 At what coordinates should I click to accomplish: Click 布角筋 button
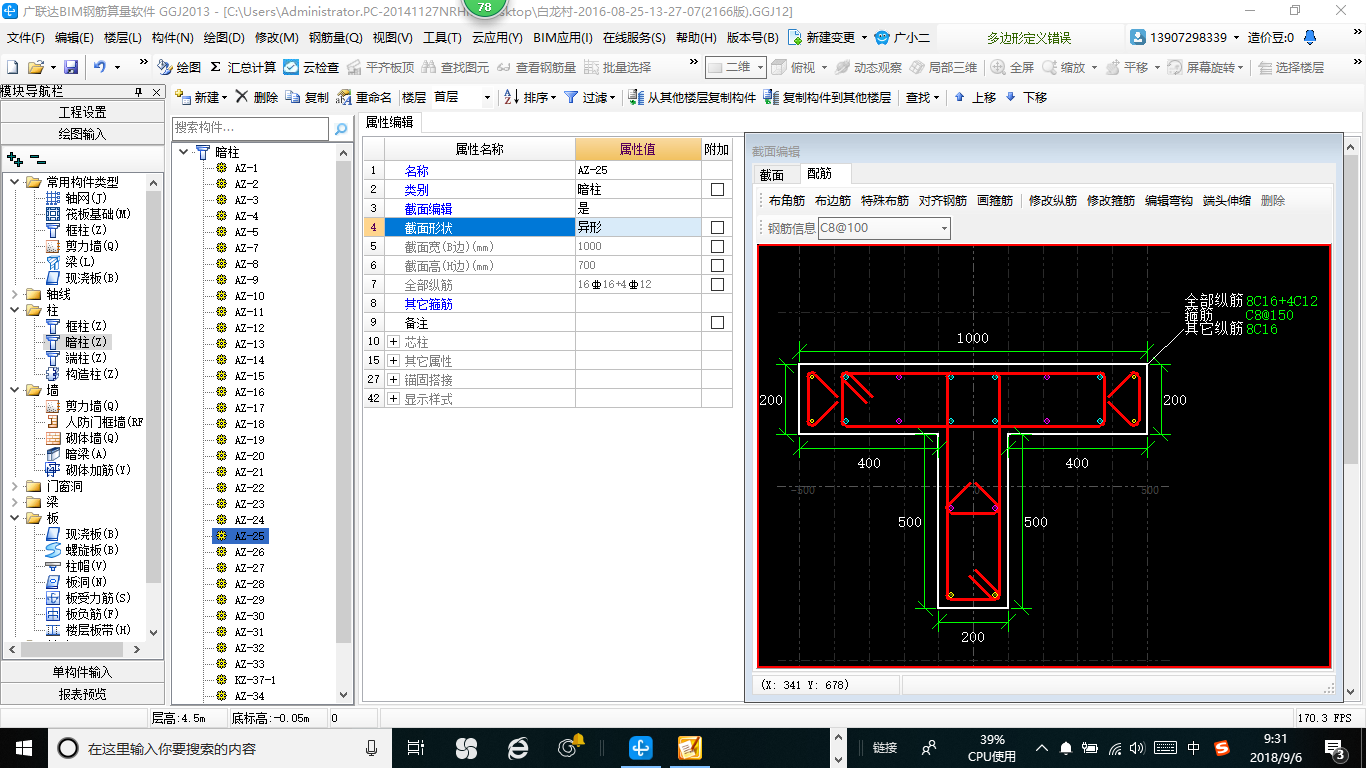tap(787, 200)
